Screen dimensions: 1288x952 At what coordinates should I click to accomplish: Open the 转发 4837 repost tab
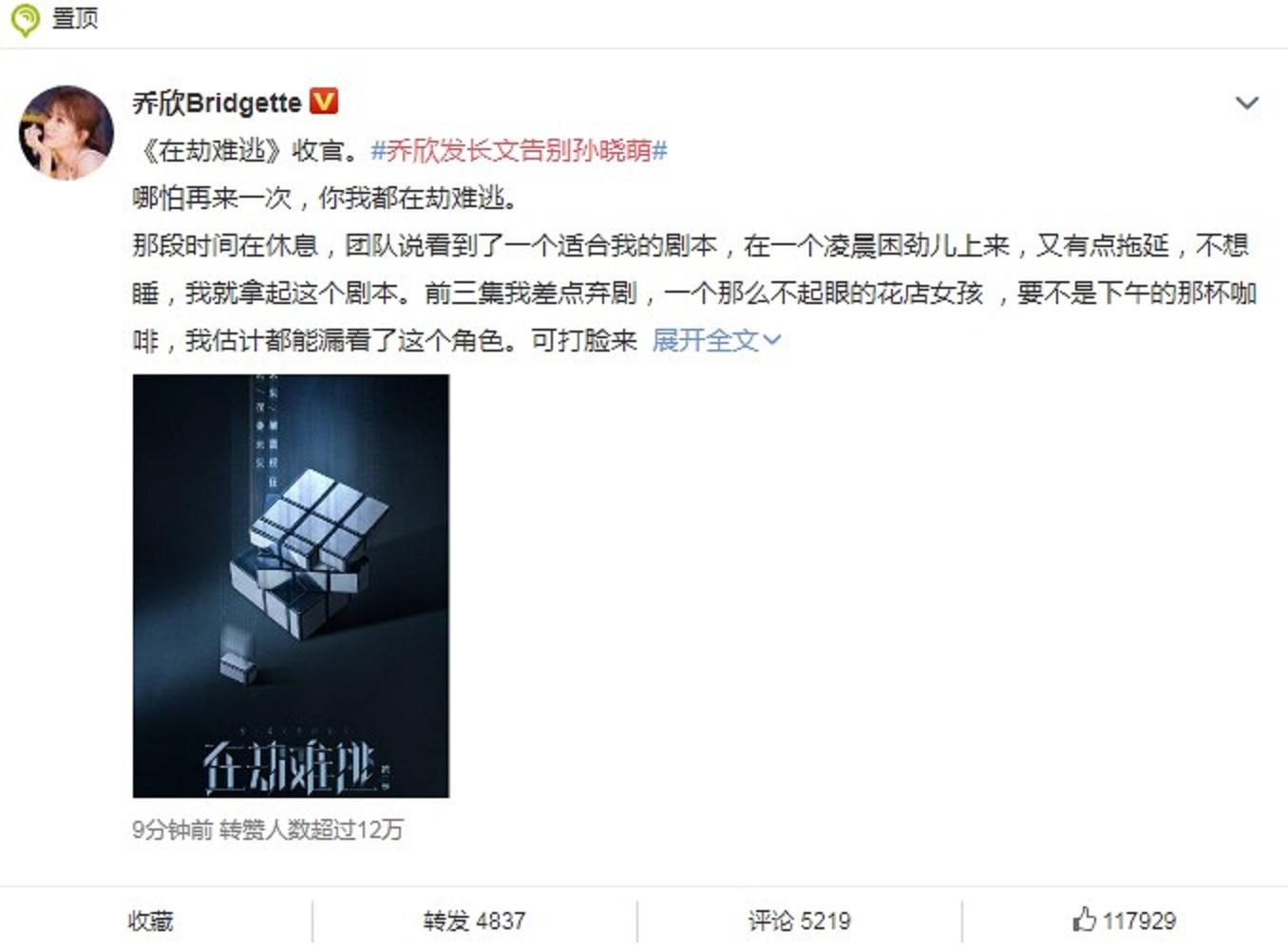474,920
